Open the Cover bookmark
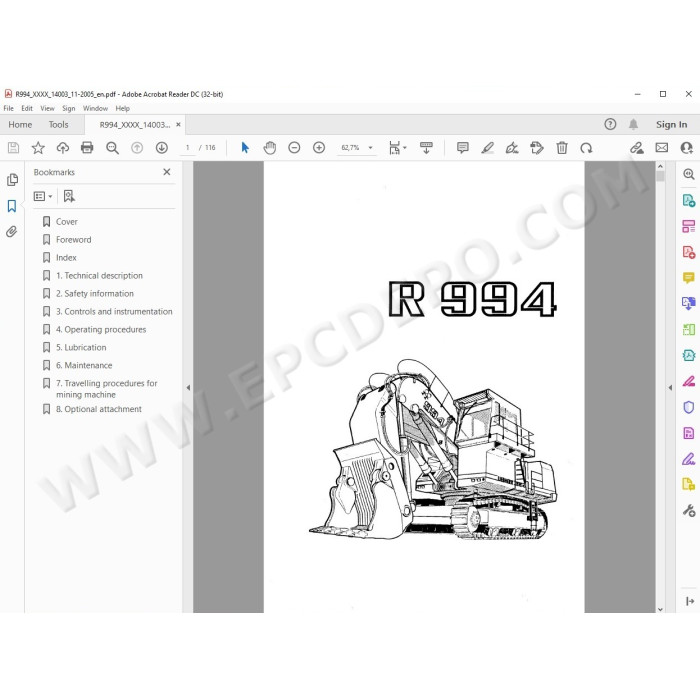The width and height of the screenshot is (700, 700). (x=67, y=221)
